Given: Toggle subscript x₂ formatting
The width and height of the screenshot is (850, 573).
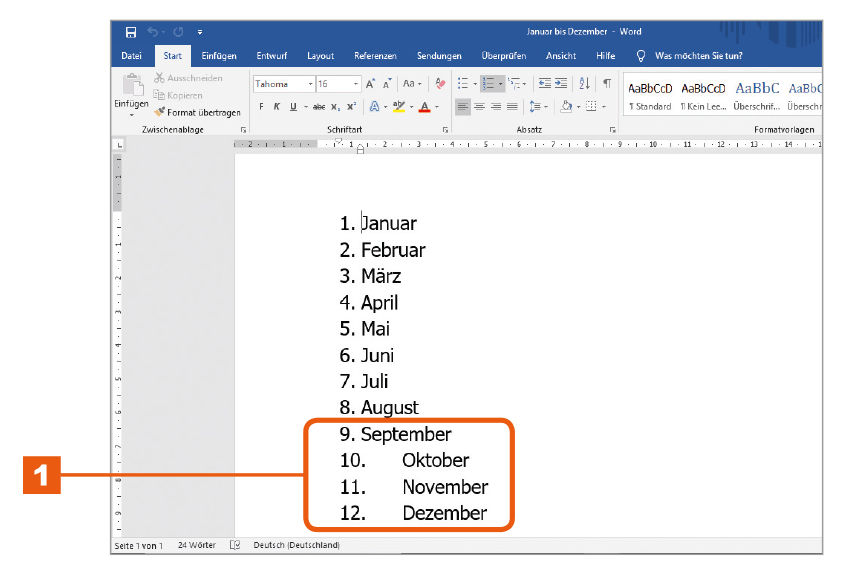Looking at the screenshot, I should pyautogui.click(x=336, y=107).
